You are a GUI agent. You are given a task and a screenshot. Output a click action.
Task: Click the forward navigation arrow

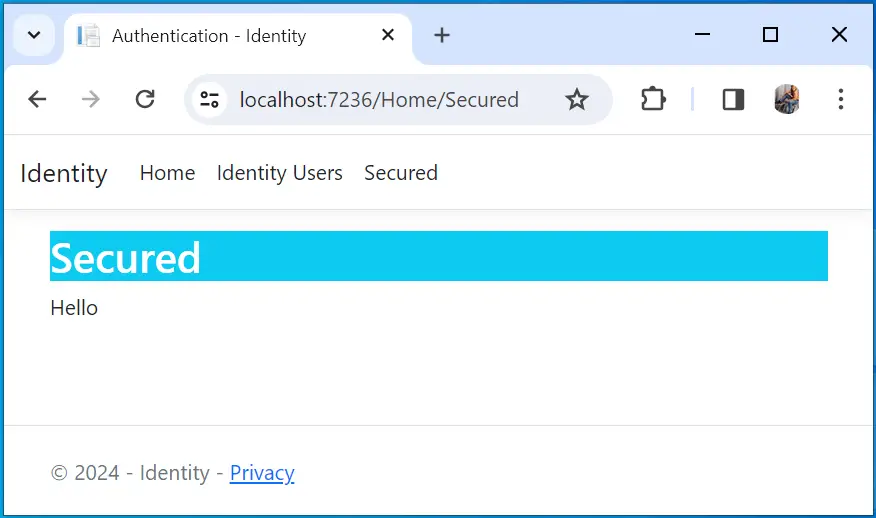pos(91,99)
